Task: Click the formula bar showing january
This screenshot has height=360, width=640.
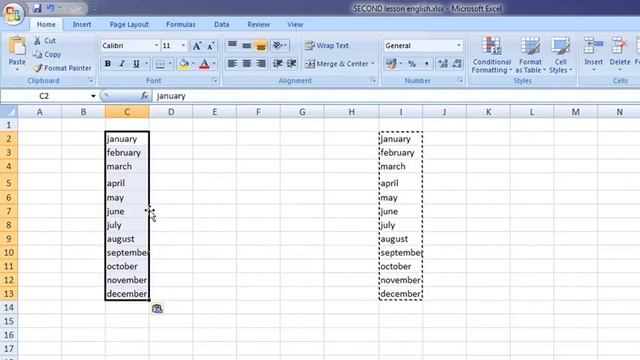Action: [396, 96]
